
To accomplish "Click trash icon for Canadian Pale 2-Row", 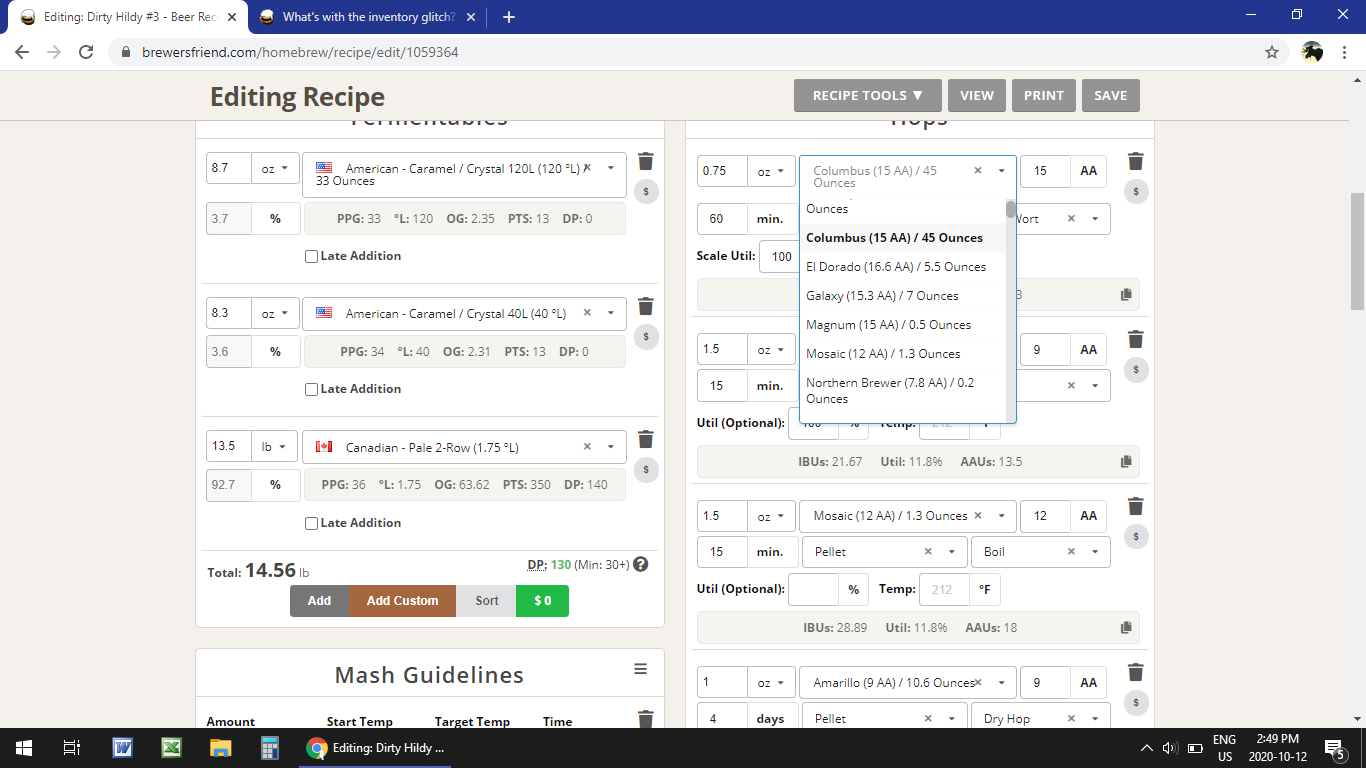I will (x=646, y=439).
